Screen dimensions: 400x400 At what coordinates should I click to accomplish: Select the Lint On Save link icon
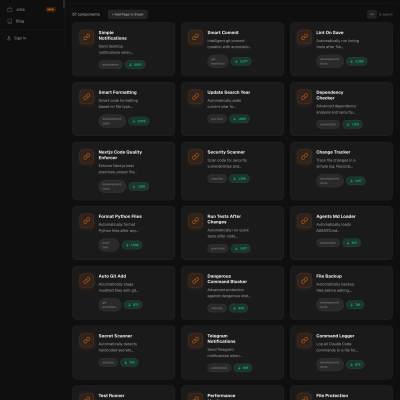point(304,37)
